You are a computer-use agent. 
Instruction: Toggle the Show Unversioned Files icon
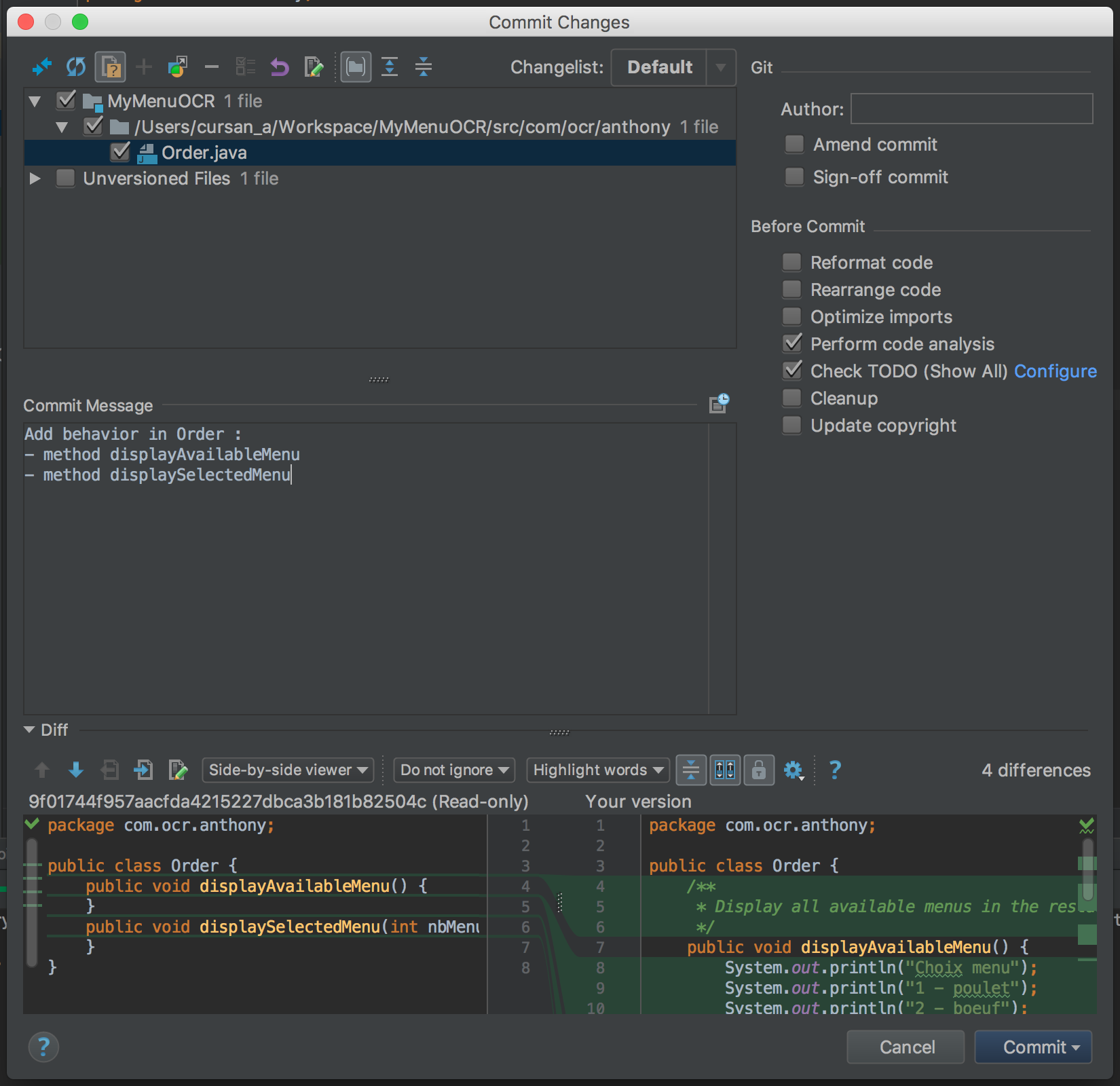110,67
